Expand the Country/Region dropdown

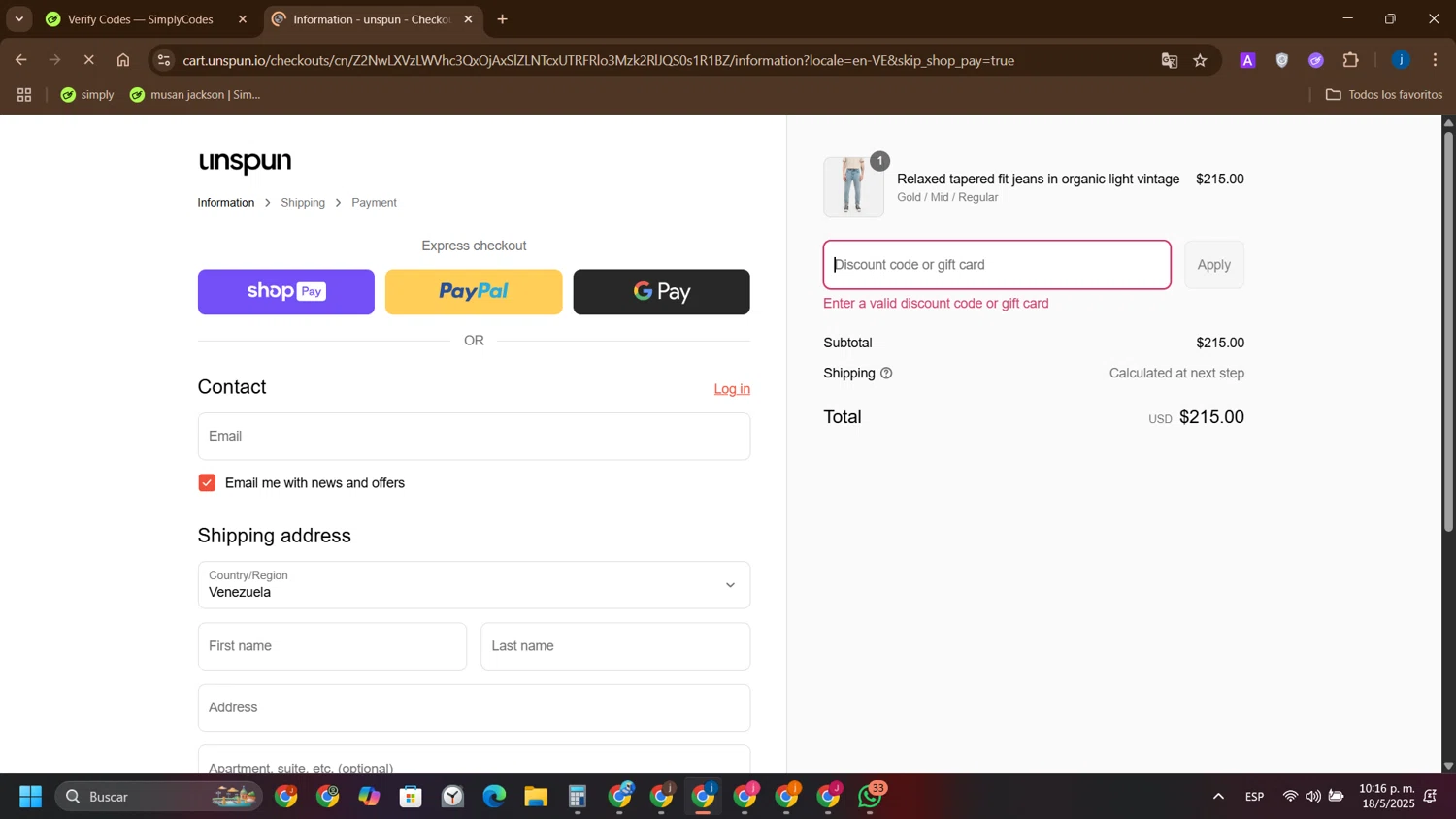474,585
